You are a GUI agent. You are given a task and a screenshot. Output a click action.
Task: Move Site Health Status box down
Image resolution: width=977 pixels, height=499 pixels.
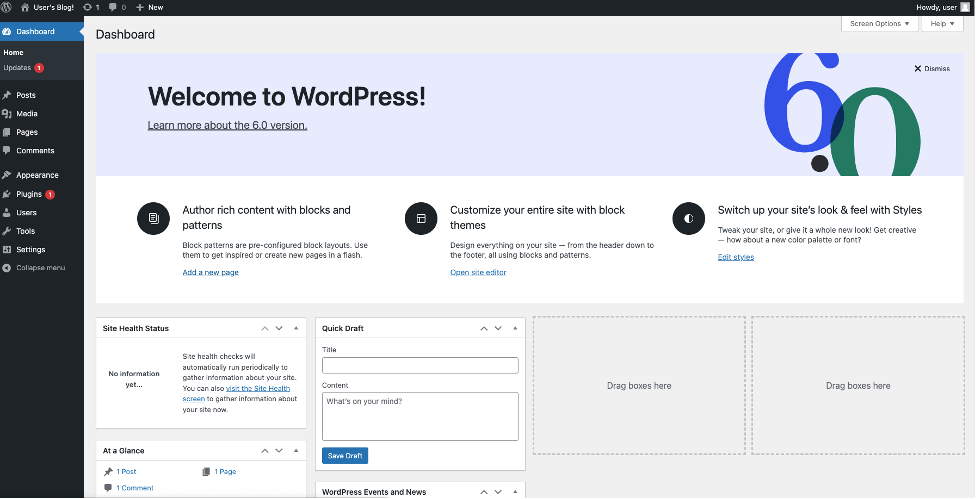tap(279, 328)
